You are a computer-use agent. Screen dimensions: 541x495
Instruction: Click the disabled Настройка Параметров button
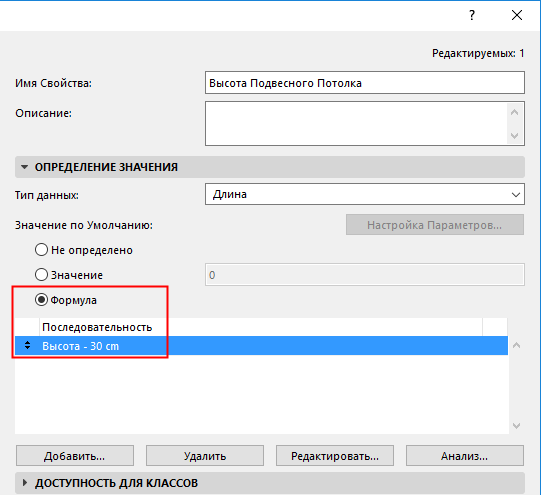(x=435, y=225)
